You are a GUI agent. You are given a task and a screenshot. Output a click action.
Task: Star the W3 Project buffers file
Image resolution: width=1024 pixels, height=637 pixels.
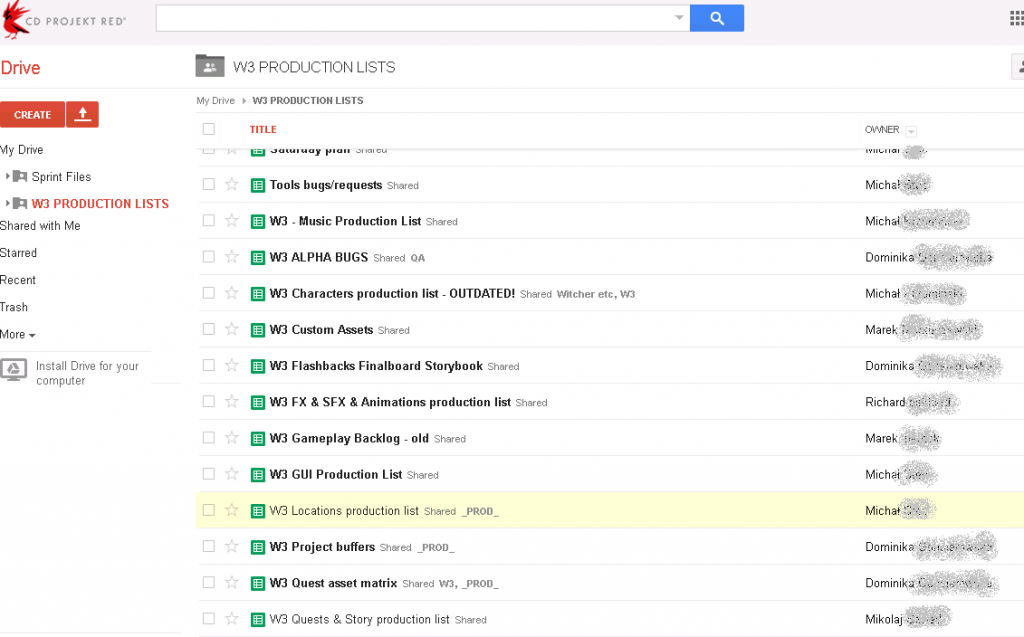[231, 546]
